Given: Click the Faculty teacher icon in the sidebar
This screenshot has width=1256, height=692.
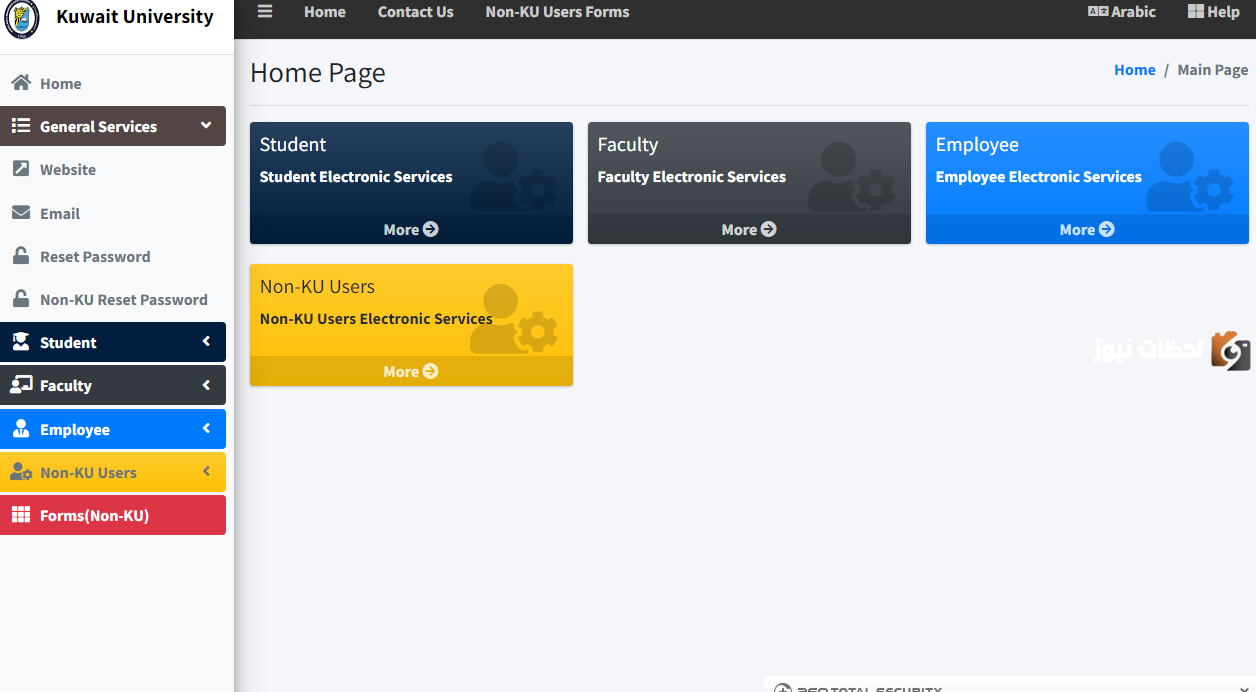Looking at the screenshot, I should [21, 385].
